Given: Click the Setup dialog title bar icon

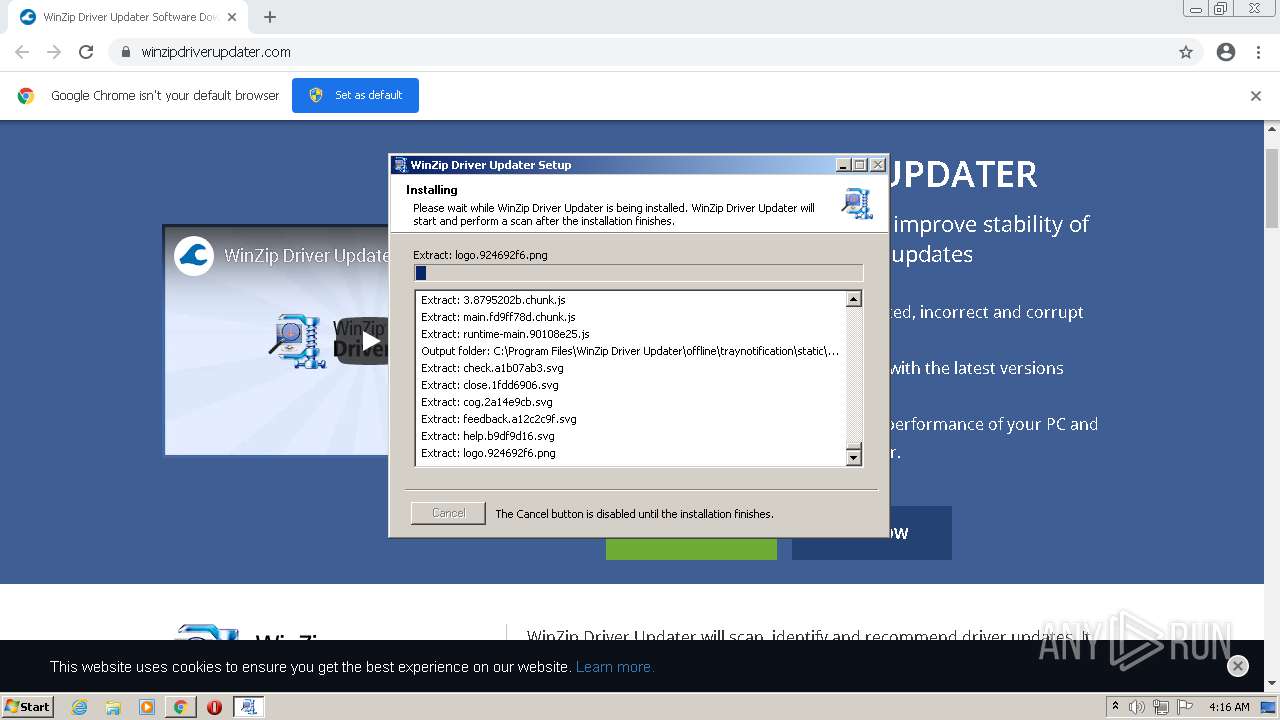Looking at the screenshot, I should (x=400, y=165).
